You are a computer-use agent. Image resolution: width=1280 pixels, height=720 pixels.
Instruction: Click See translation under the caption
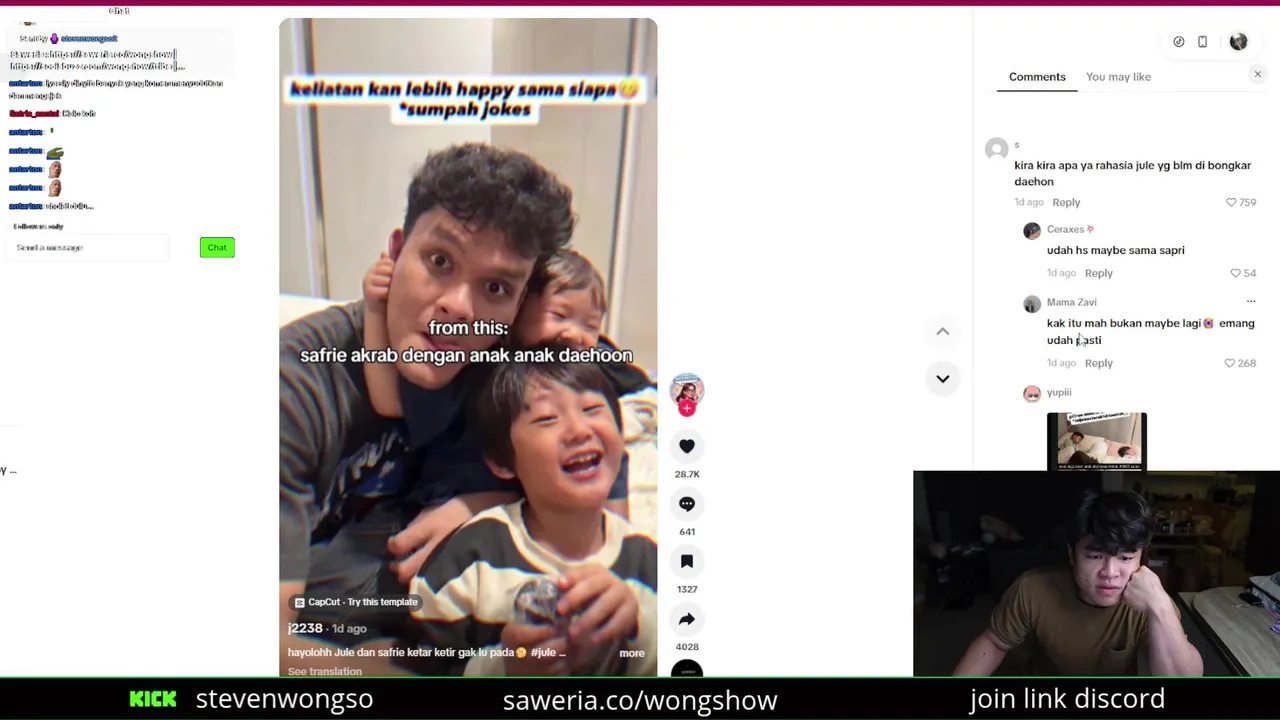[325, 672]
